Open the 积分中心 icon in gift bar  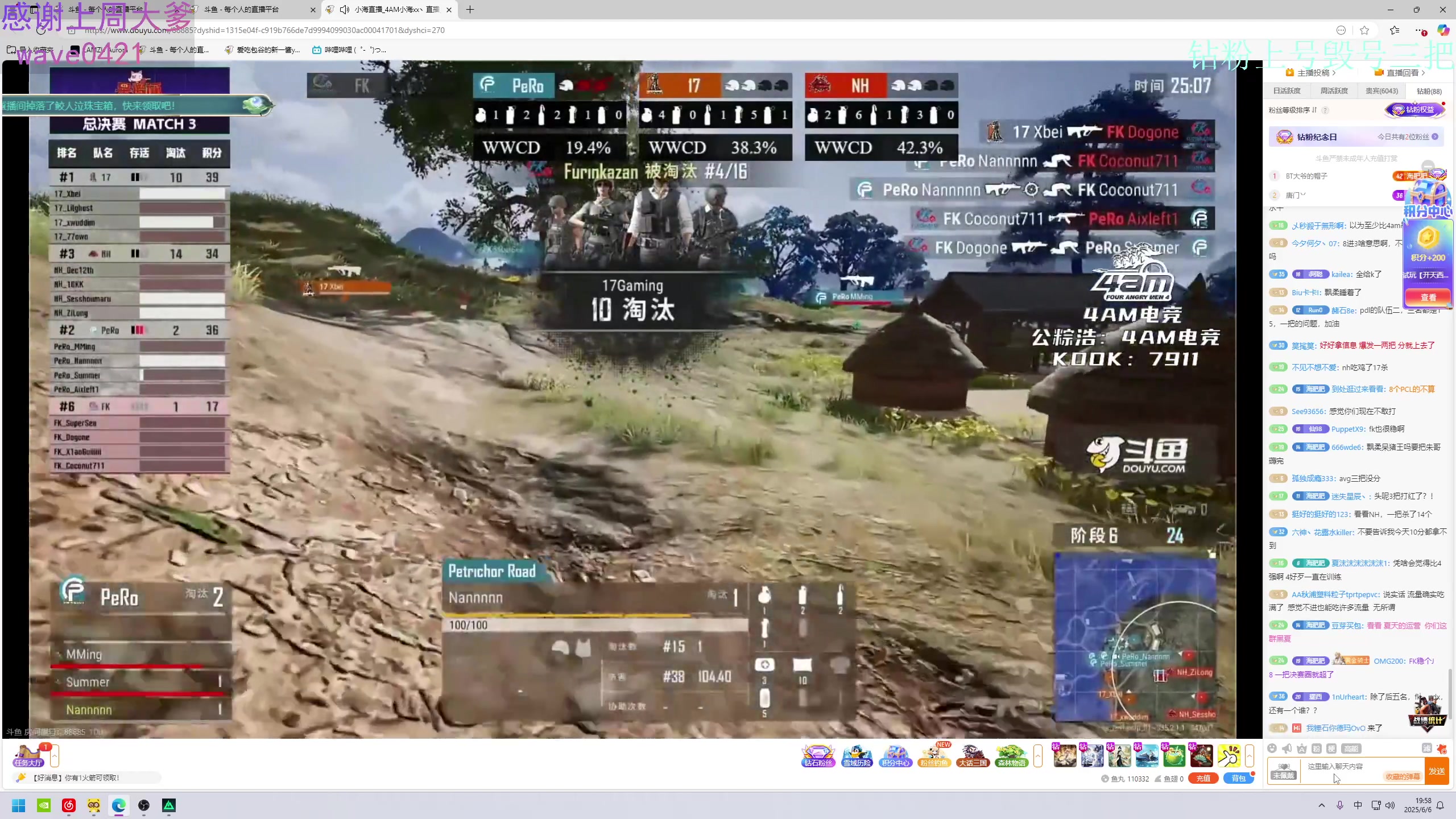coord(895,756)
